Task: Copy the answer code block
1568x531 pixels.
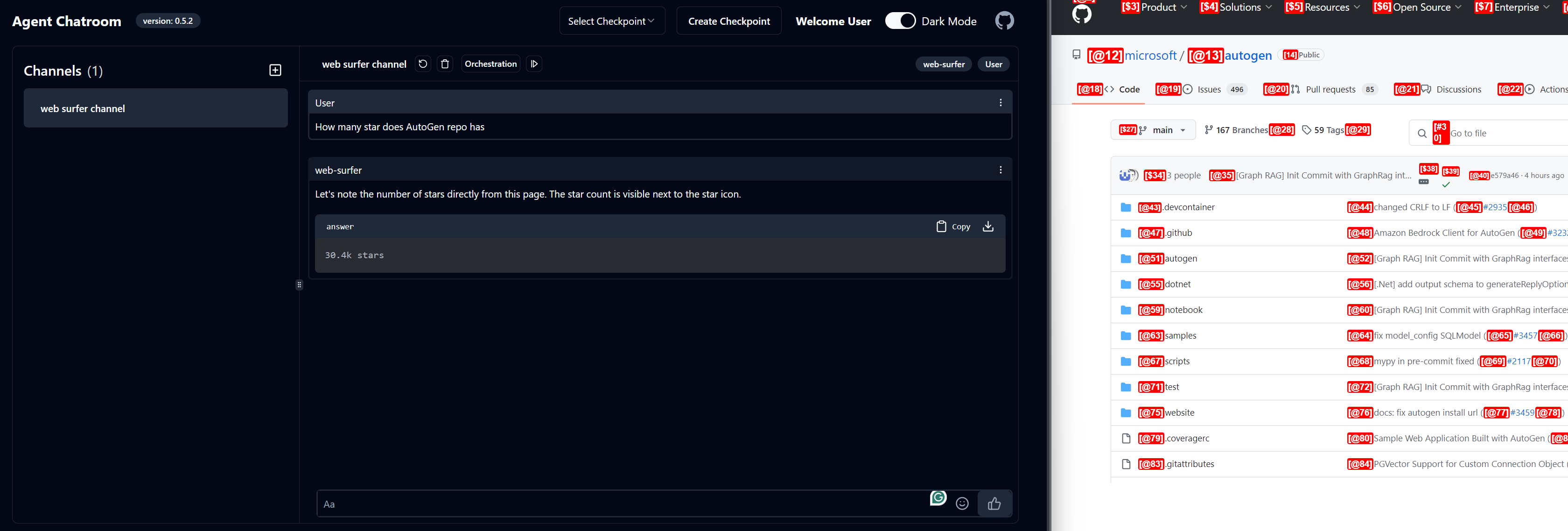Action: point(953,227)
